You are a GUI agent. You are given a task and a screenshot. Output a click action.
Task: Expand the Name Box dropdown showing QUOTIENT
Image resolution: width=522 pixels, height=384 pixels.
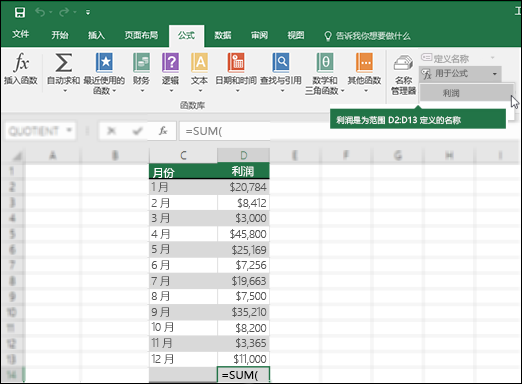69,130
